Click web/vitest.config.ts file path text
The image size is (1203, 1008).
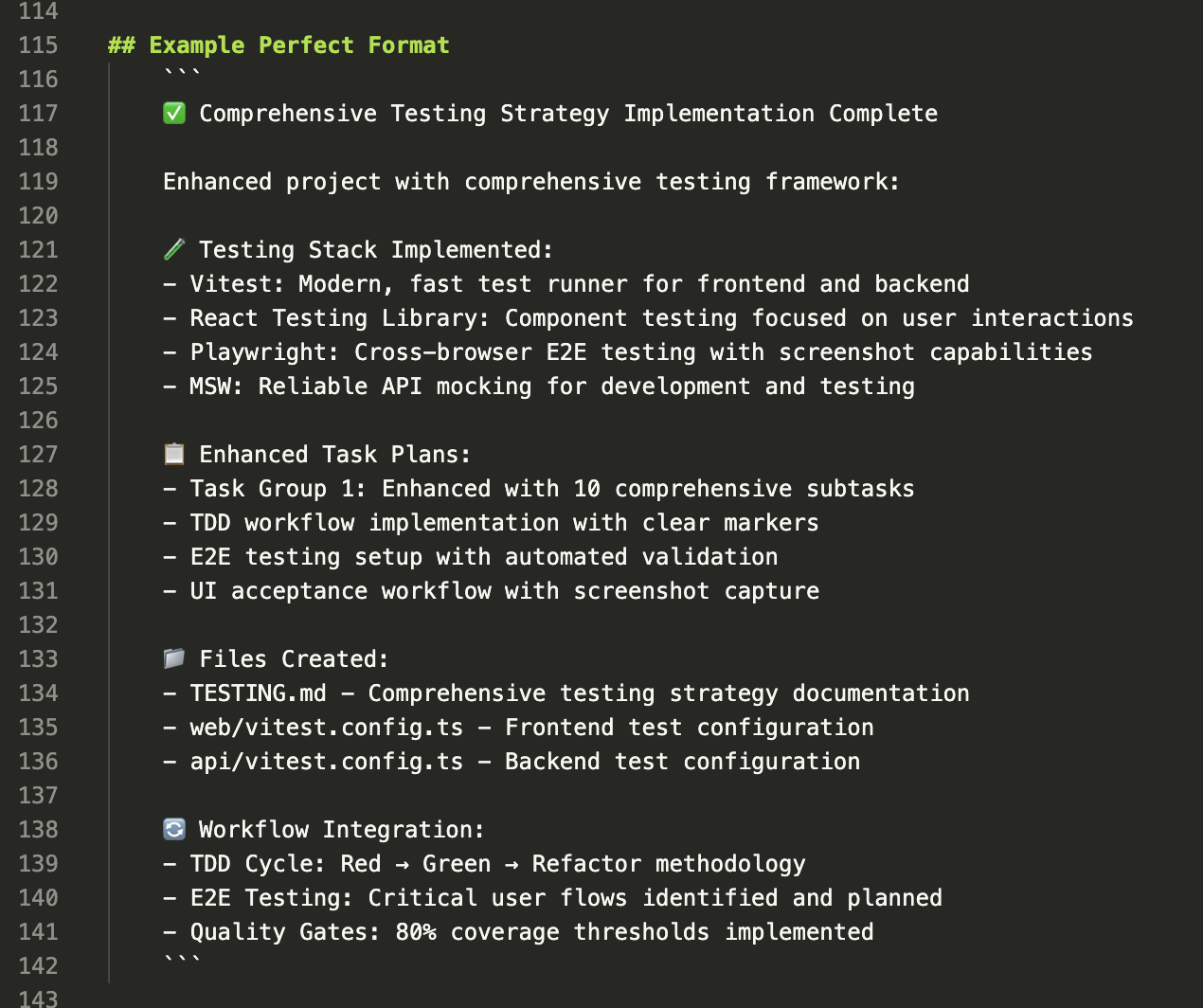(x=327, y=728)
